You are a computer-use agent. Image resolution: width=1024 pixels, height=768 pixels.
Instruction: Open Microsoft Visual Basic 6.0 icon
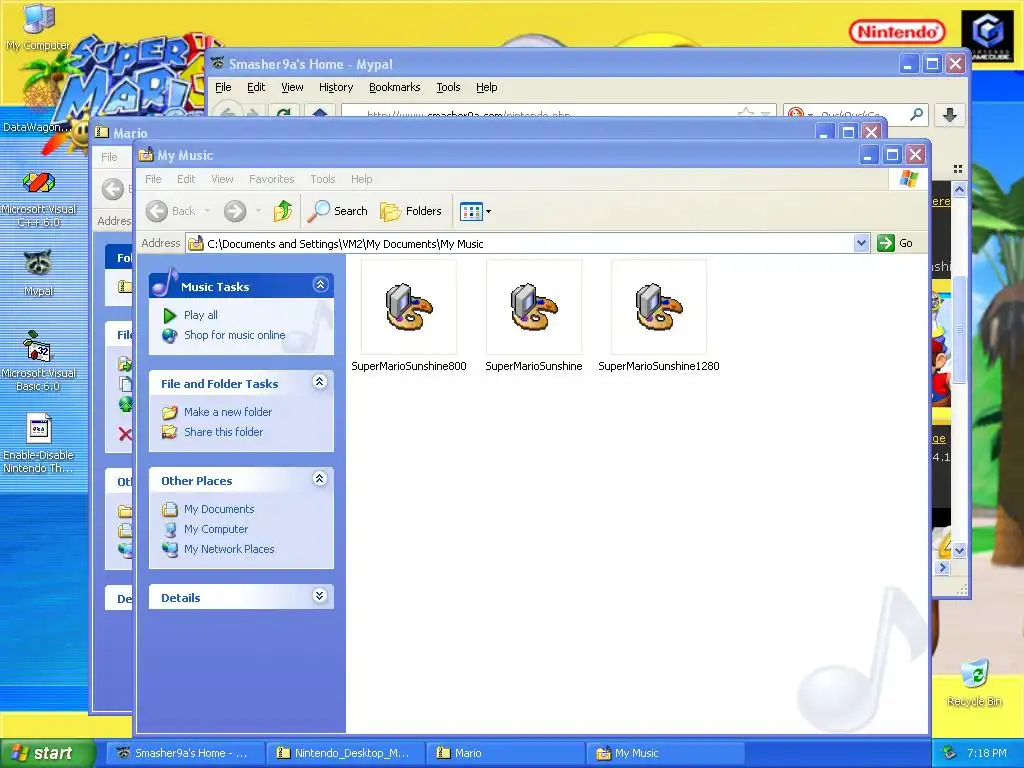(39, 360)
